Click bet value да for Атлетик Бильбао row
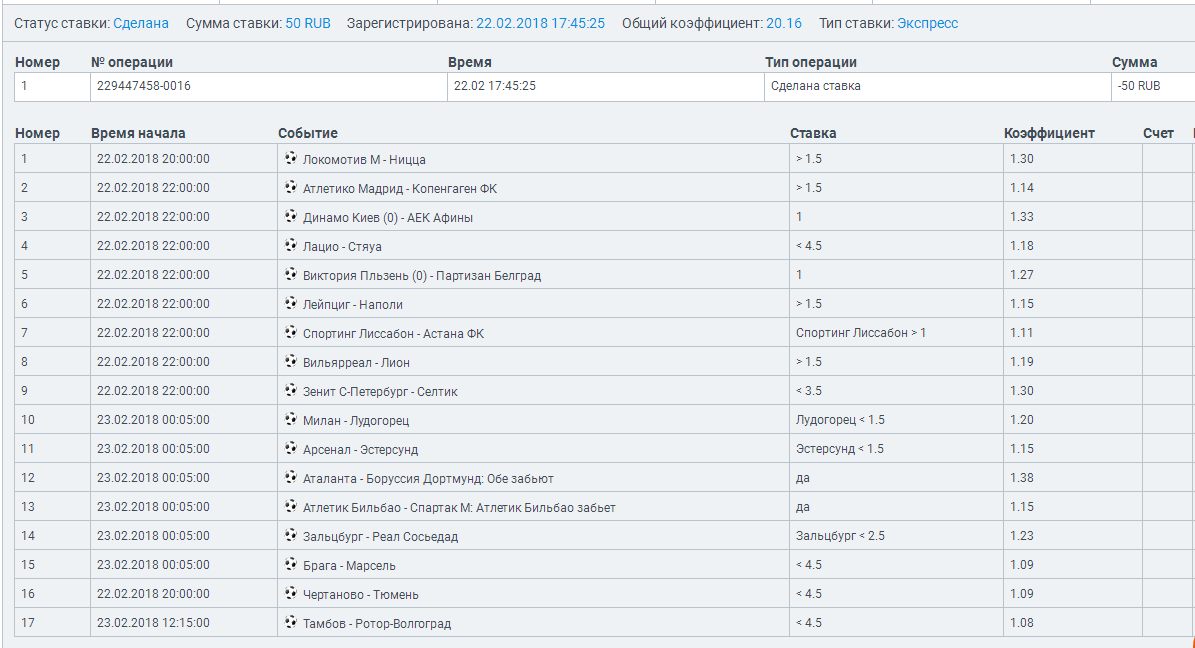This screenshot has height=648, width=1195. coord(803,507)
